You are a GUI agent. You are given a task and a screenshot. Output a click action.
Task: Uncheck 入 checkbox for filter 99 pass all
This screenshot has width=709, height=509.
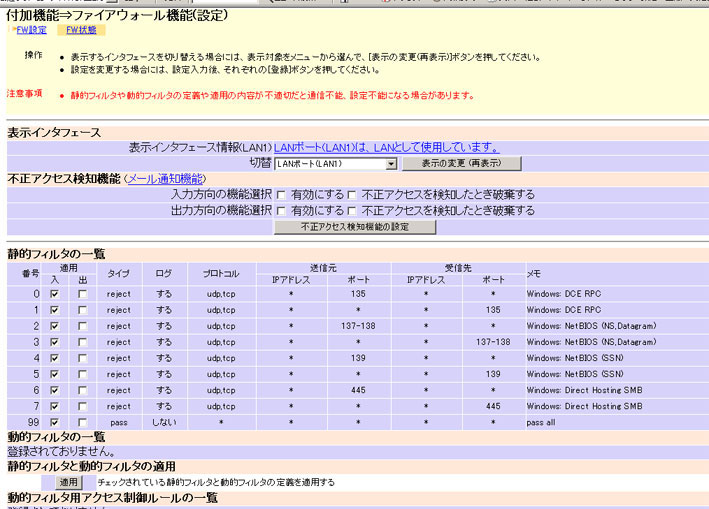pyautogui.click(x=54, y=423)
